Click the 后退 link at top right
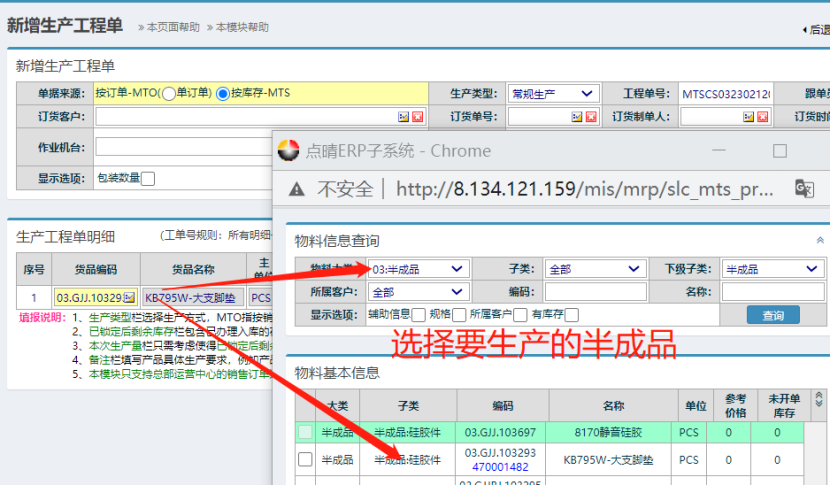Viewport: 831px width, 485px height. point(819,30)
